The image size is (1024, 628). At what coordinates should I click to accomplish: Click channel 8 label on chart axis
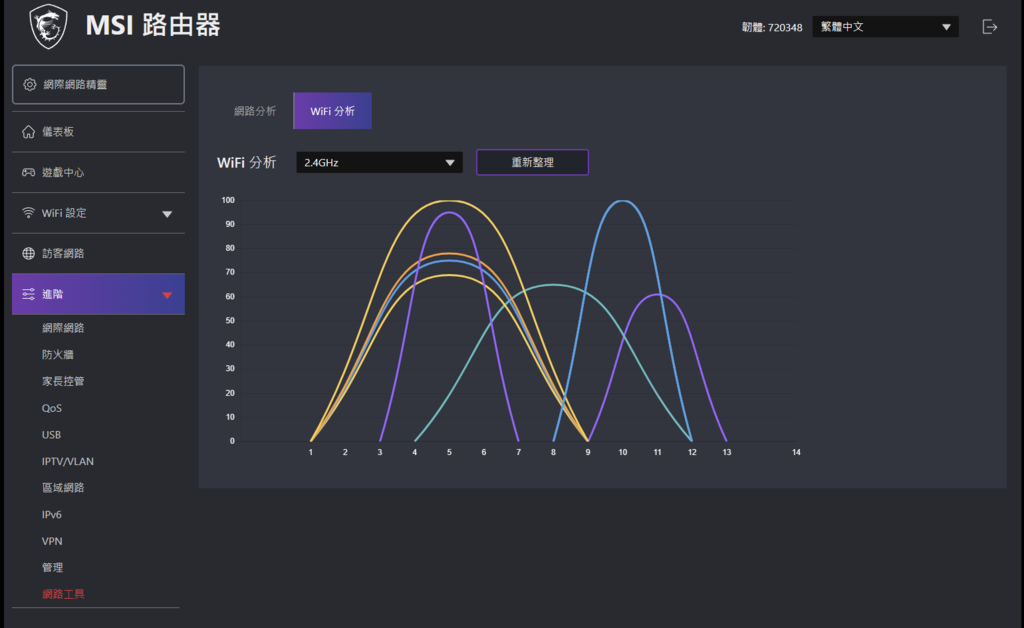pyautogui.click(x=553, y=452)
